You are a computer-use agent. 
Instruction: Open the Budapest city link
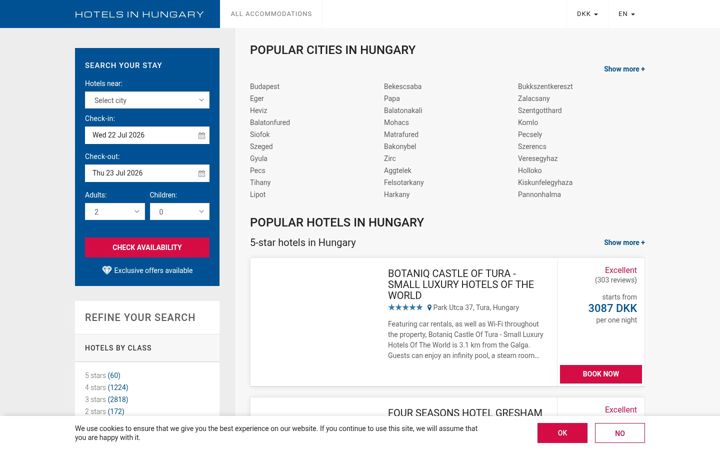[264, 86]
